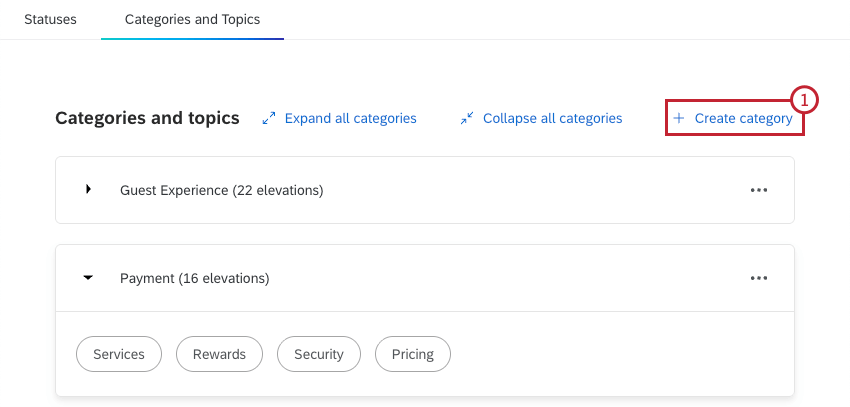Select the Rewards topic chip
The image size is (850, 407).
[219, 354]
